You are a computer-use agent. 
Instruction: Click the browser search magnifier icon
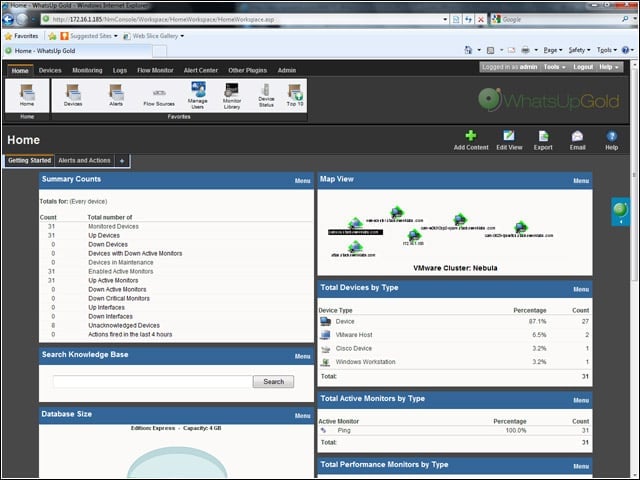[625, 19]
